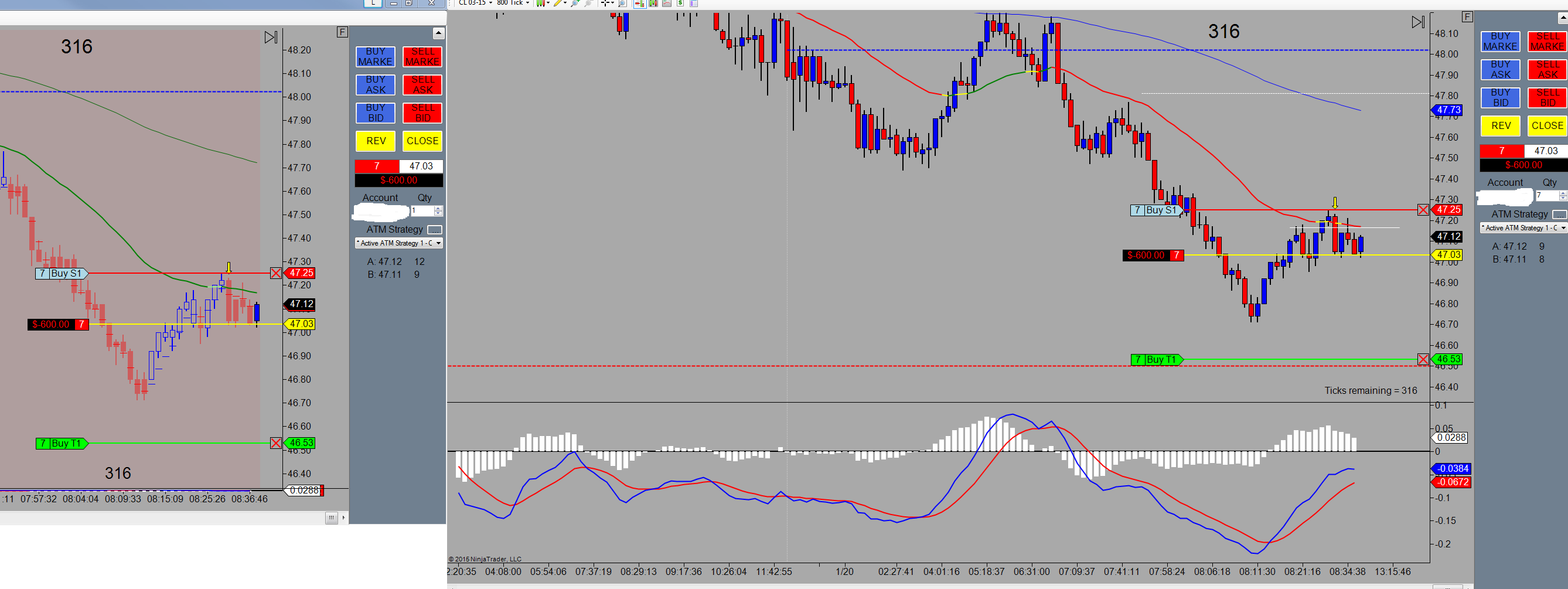1568x589 pixels.
Task: Click 'Ticks remaining = 316' text
Action: pyautogui.click(x=1370, y=390)
